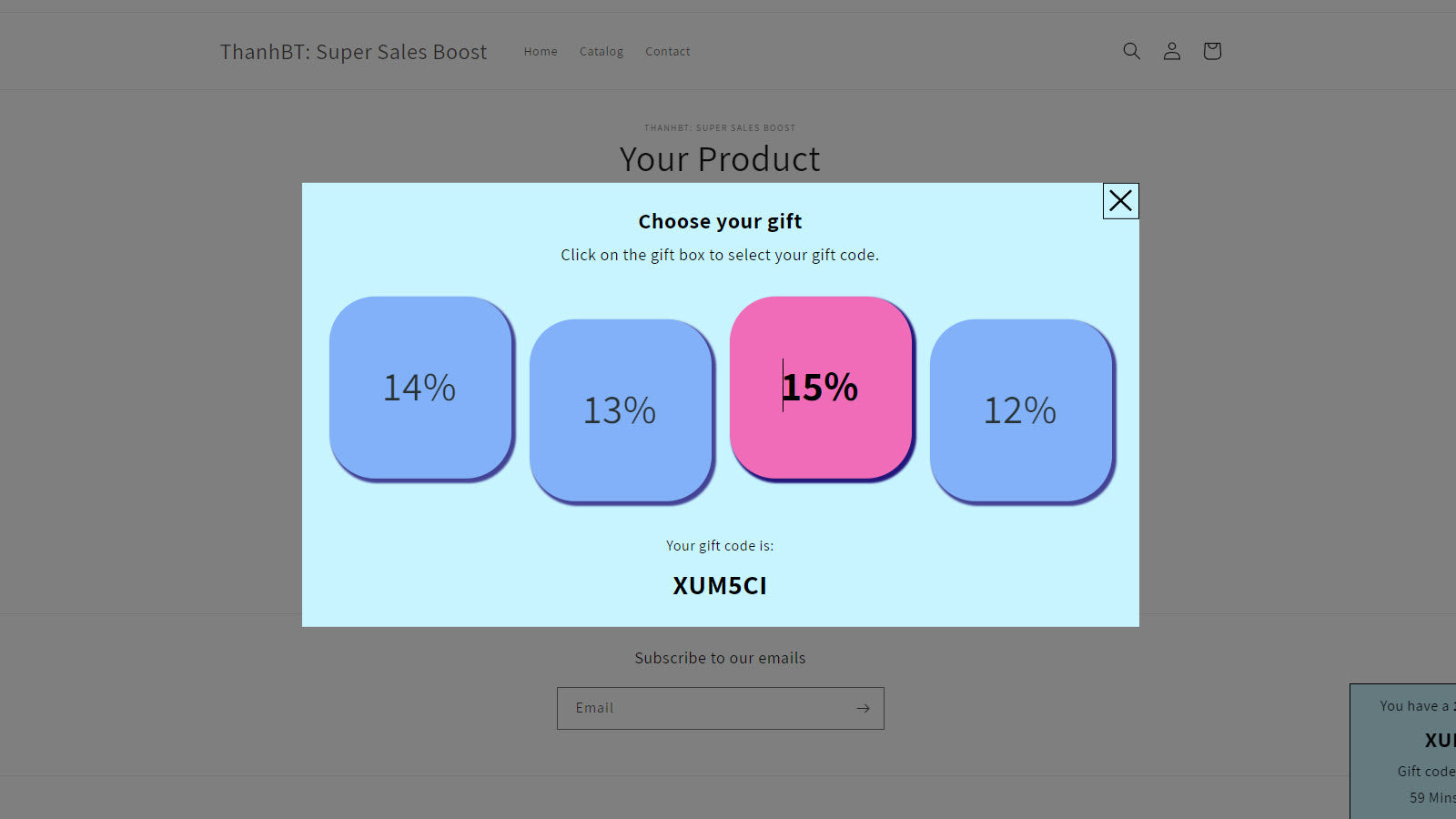This screenshot has height=819, width=1456.
Task: Open the search icon in header
Action: pos(1131,51)
